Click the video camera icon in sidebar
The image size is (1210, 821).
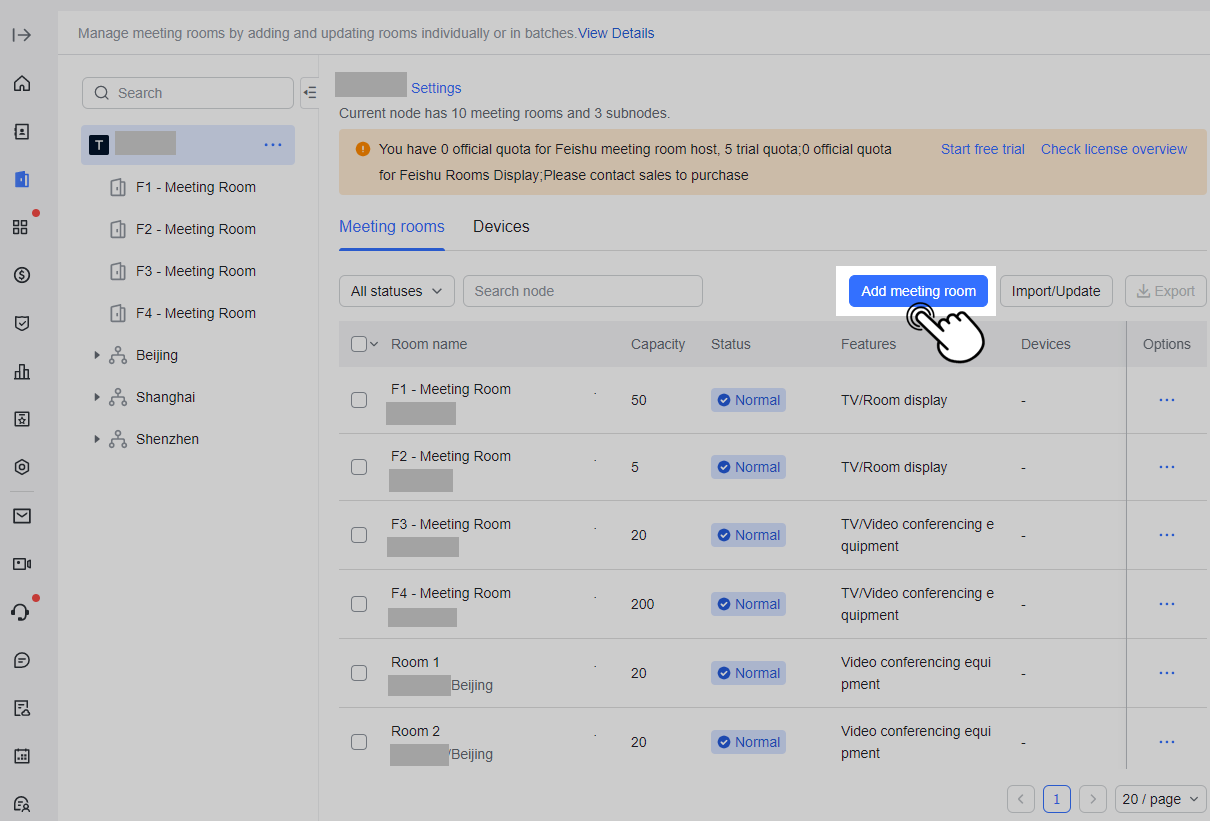[22, 564]
